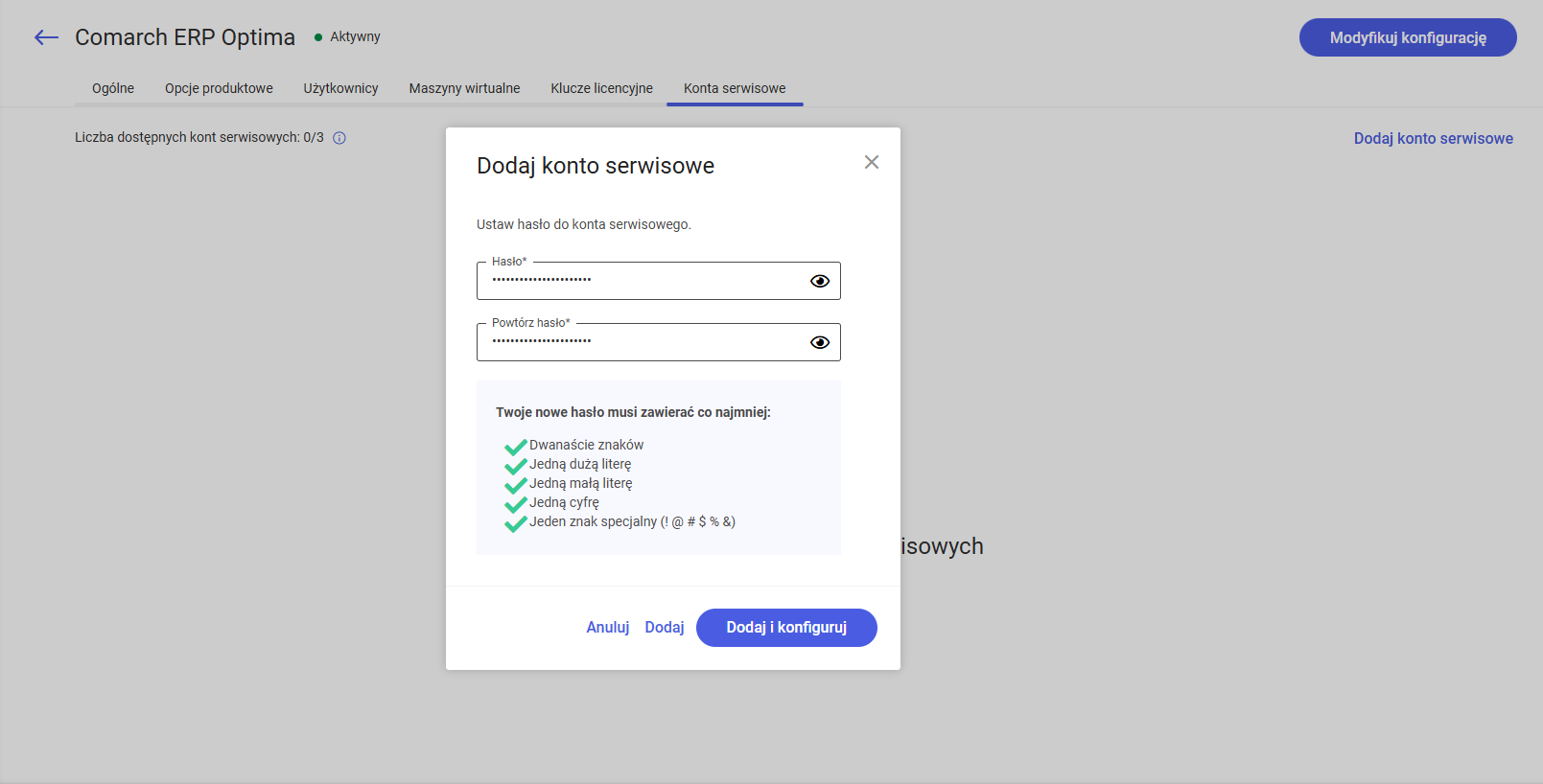Select the Konta serwisowe tab
The width and height of the screenshot is (1543, 784).
735,88
